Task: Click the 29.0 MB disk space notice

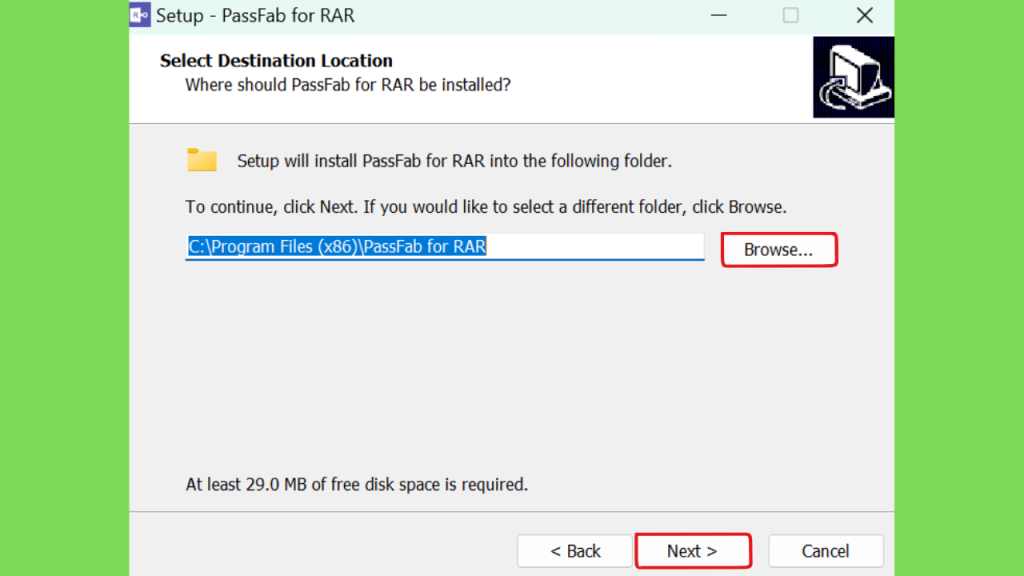Action: [x=357, y=485]
